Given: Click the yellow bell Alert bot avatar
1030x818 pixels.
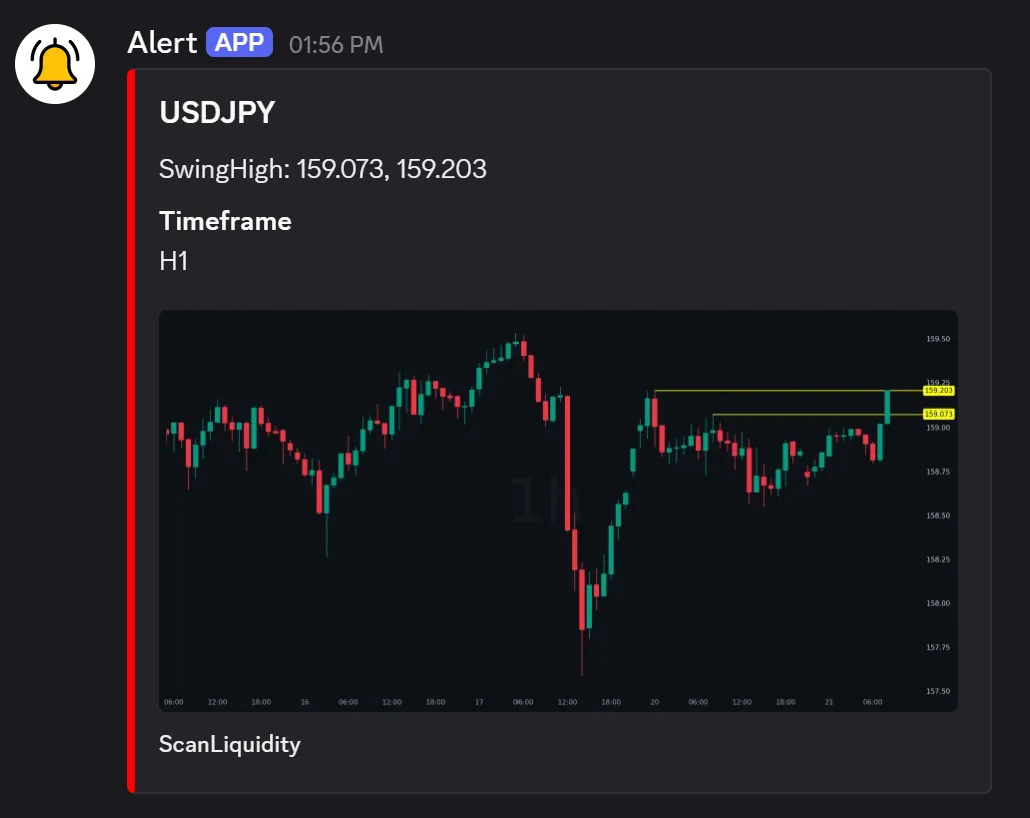Looking at the screenshot, I should click(x=54, y=63).
